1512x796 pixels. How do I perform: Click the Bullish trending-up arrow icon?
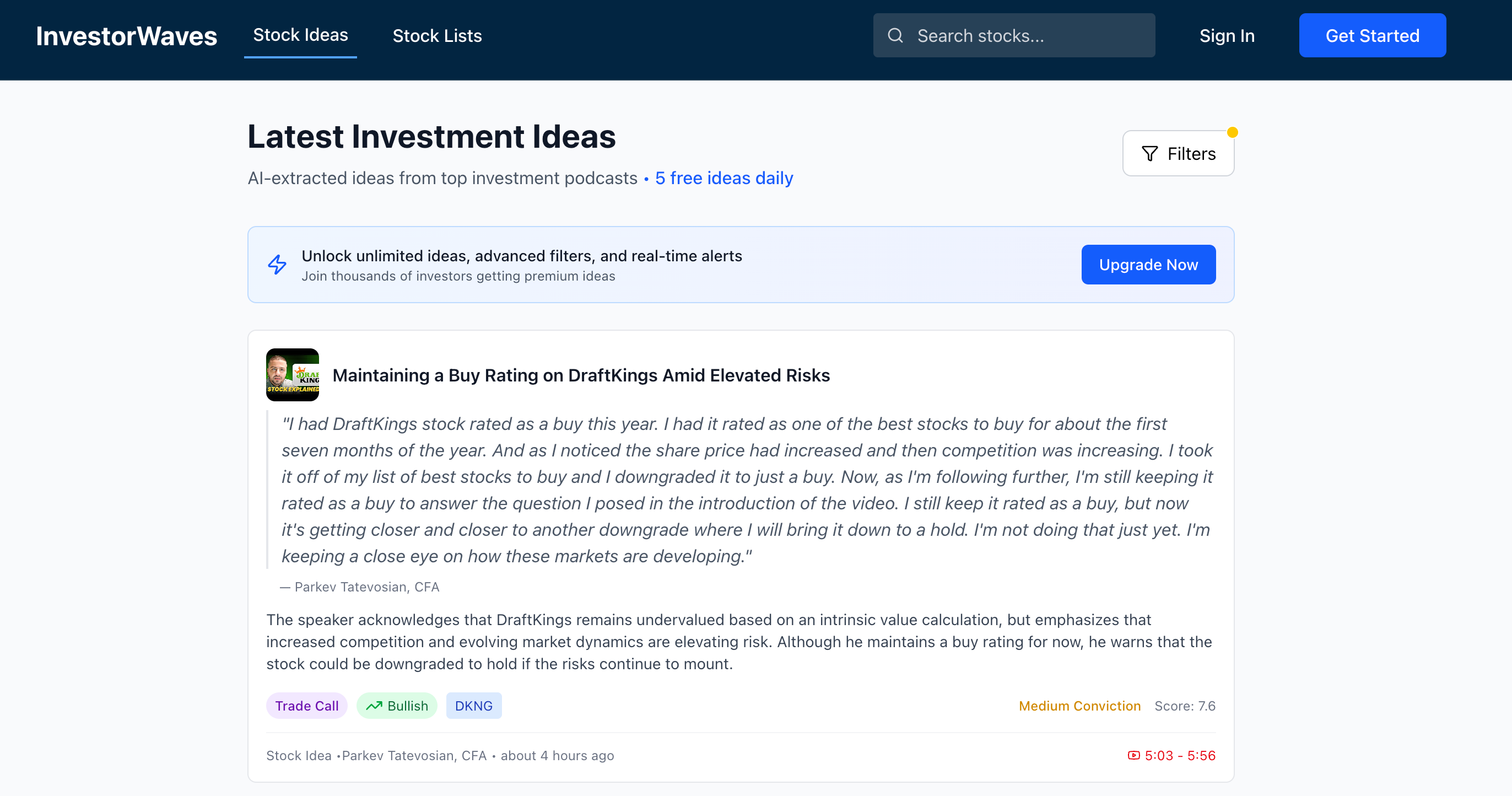click(374, 706)
